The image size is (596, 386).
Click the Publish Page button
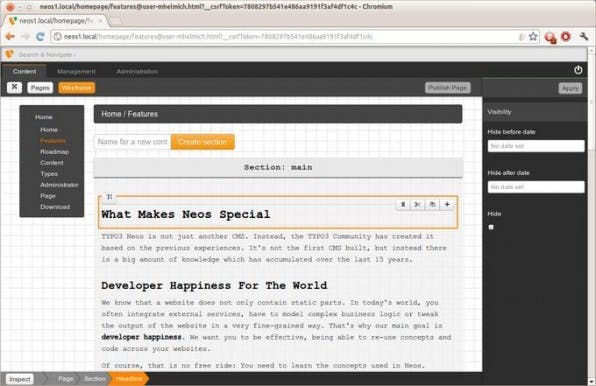[x=447, y=88]
